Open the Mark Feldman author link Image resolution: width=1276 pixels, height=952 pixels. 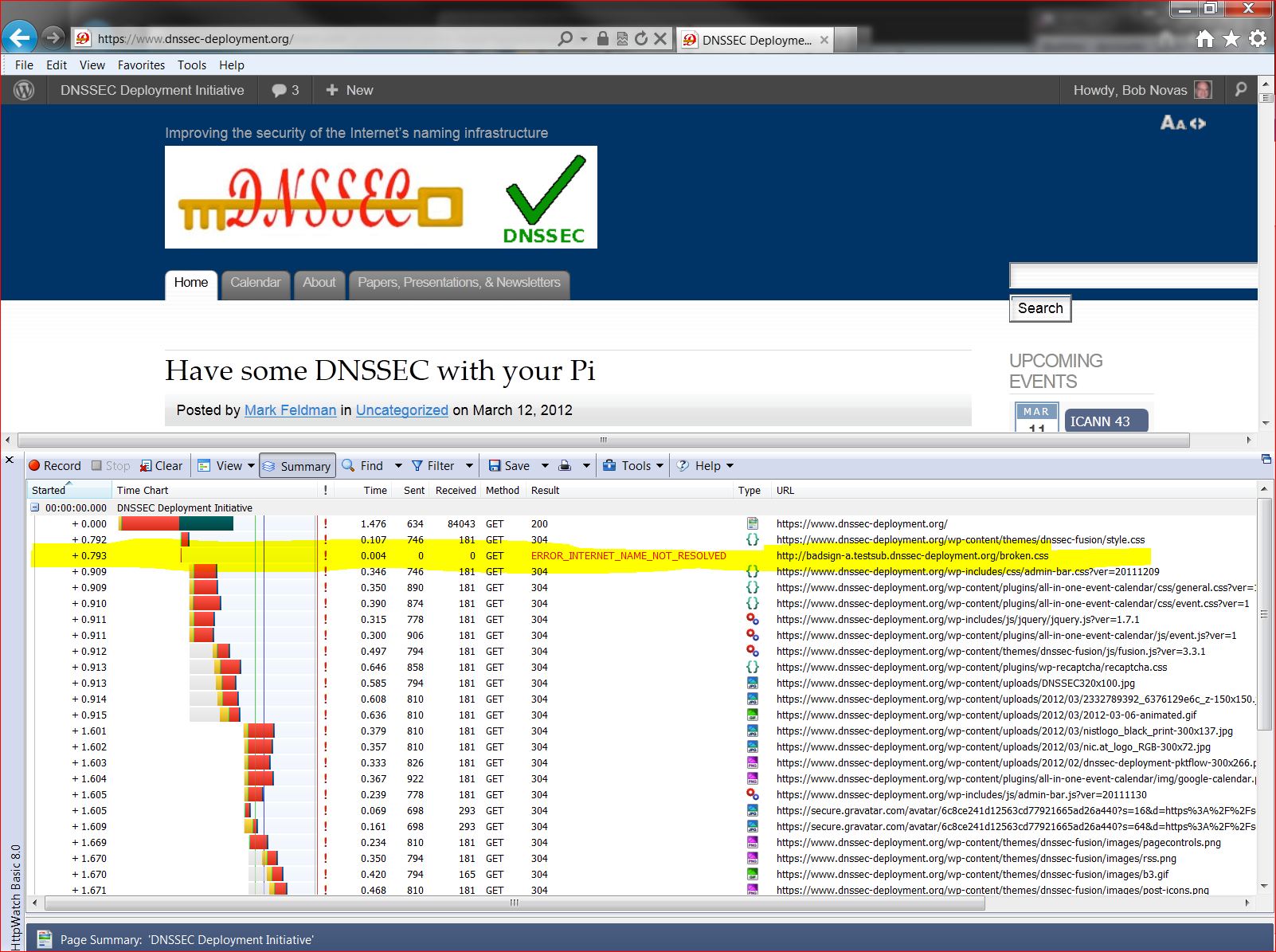pos(290,410)
